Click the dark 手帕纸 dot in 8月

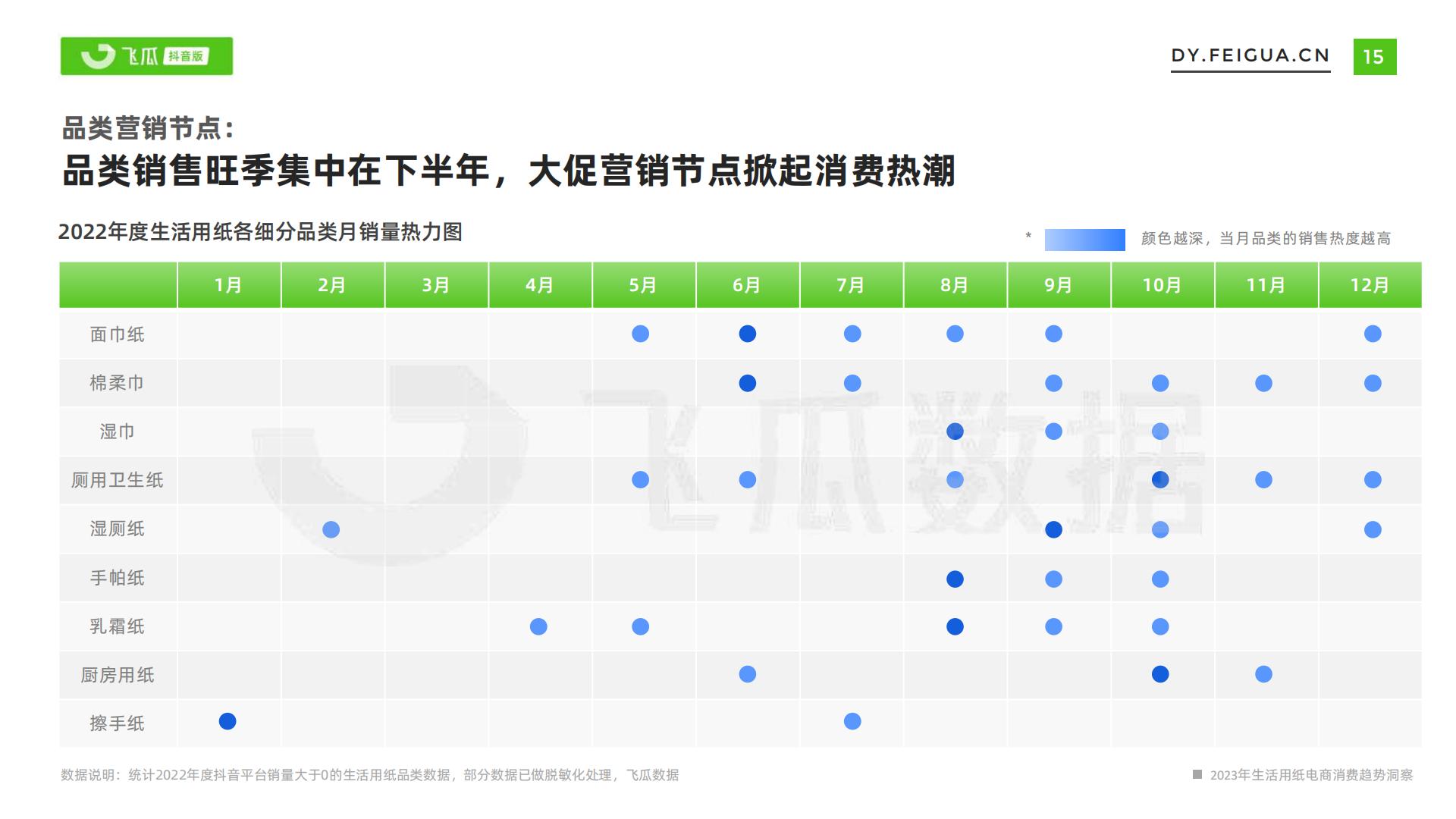[955, 579]
